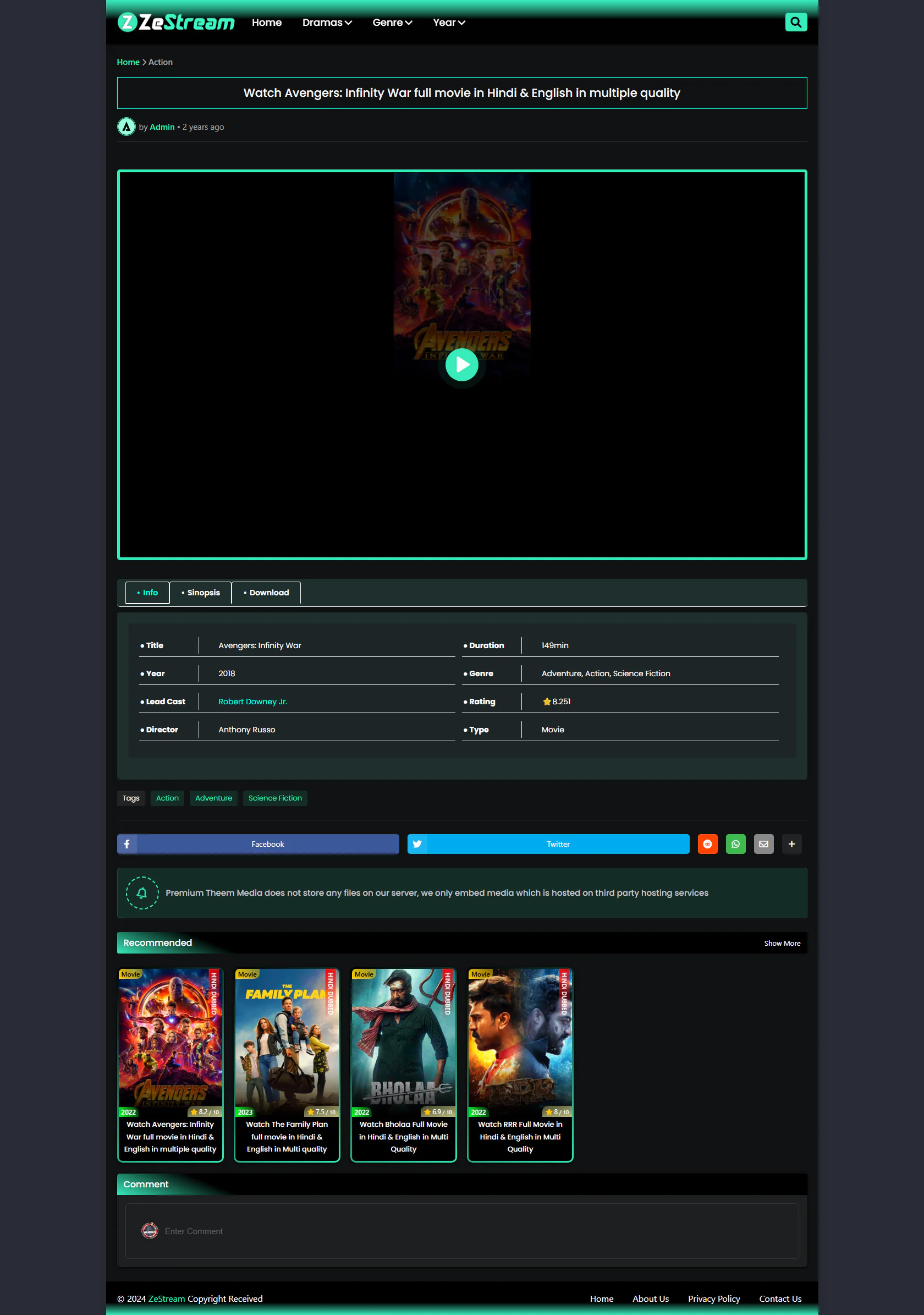Screen dimensions: 924x1315
Task: Click the search icon in header
Action: (x=795, y=23)
